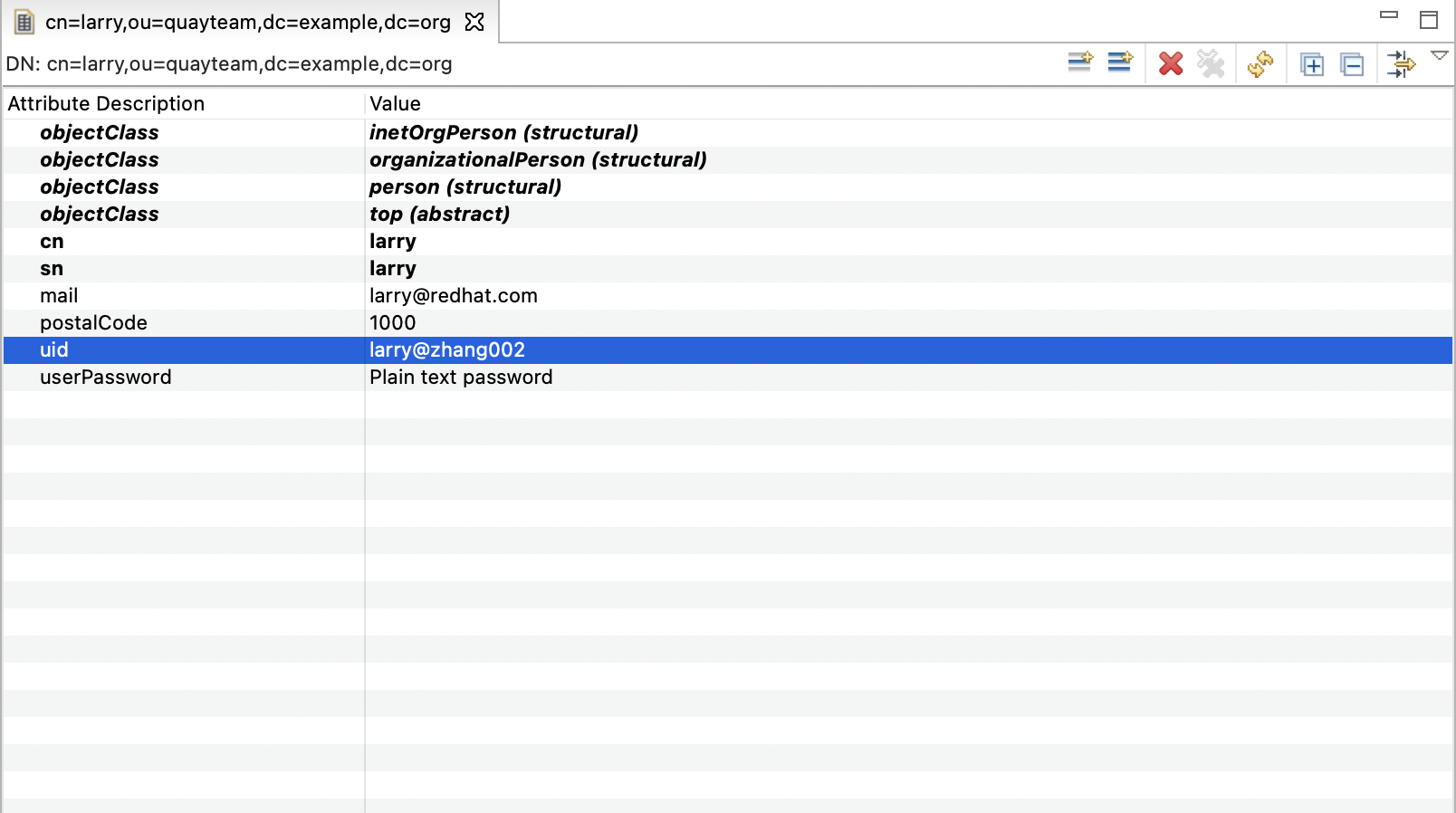Viewport: 1456px width, 813px height.
Task: Select the userPassword attribute row
Action: point(105,378)
